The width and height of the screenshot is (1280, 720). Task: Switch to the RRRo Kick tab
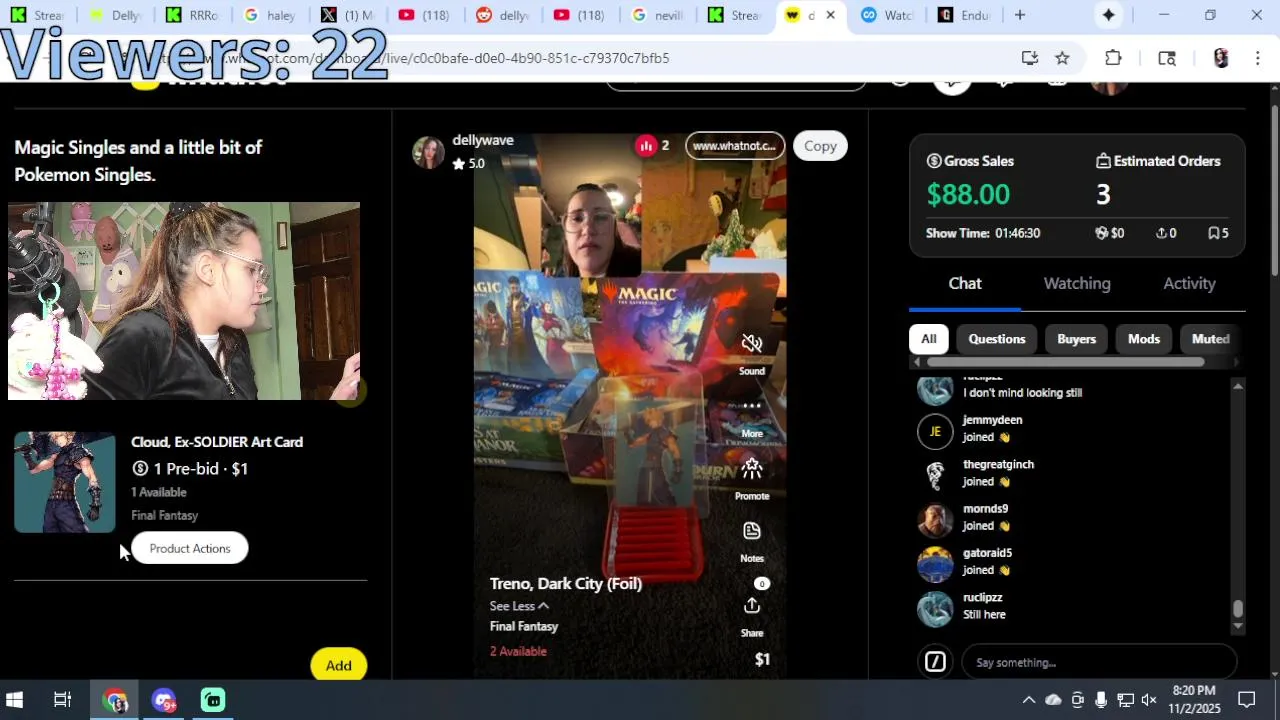tap(192, 15)
